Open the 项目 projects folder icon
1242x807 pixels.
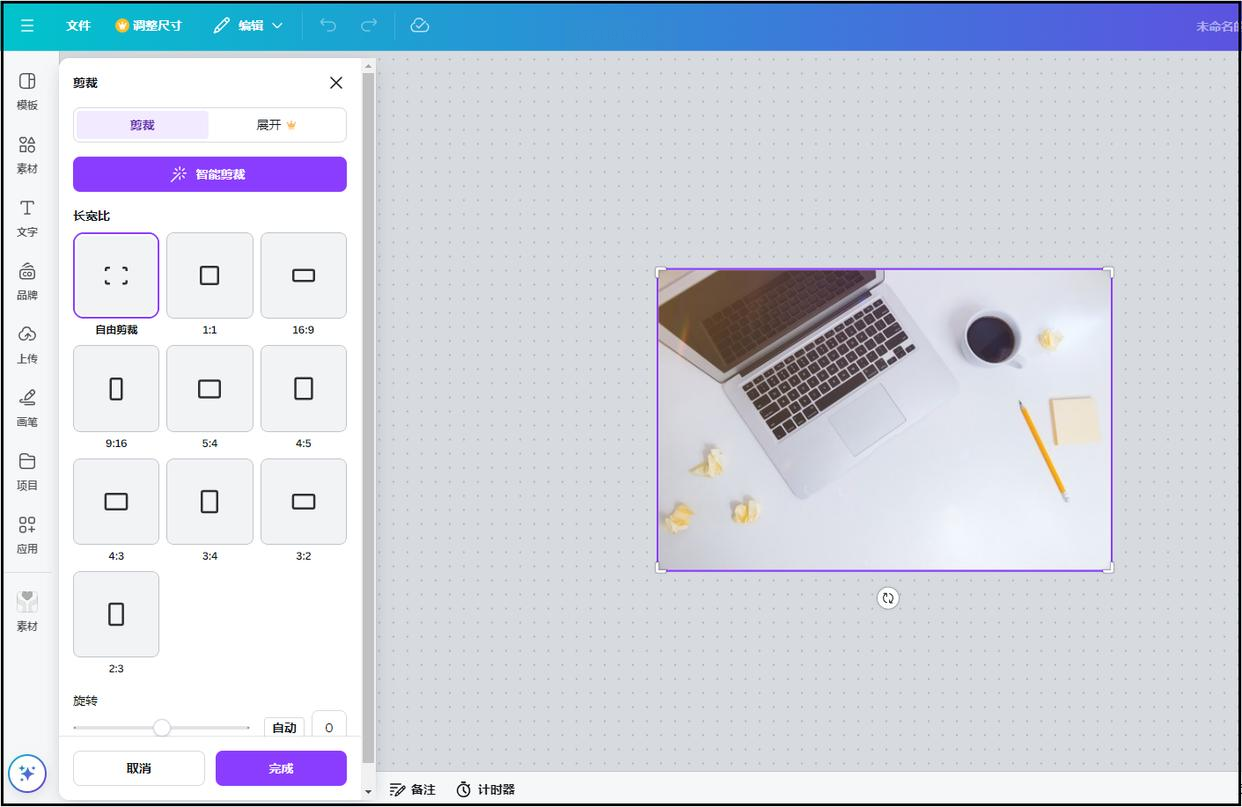click(x=27, y=462)
